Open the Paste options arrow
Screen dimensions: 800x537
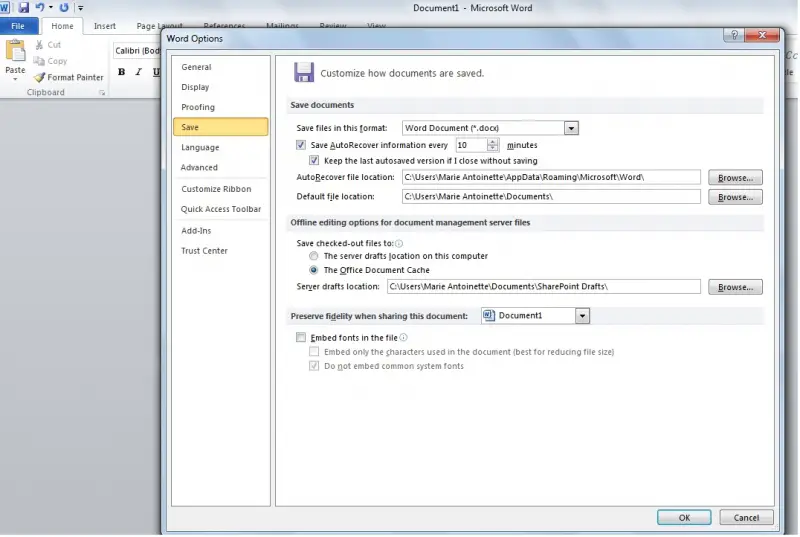coord(15,79)
